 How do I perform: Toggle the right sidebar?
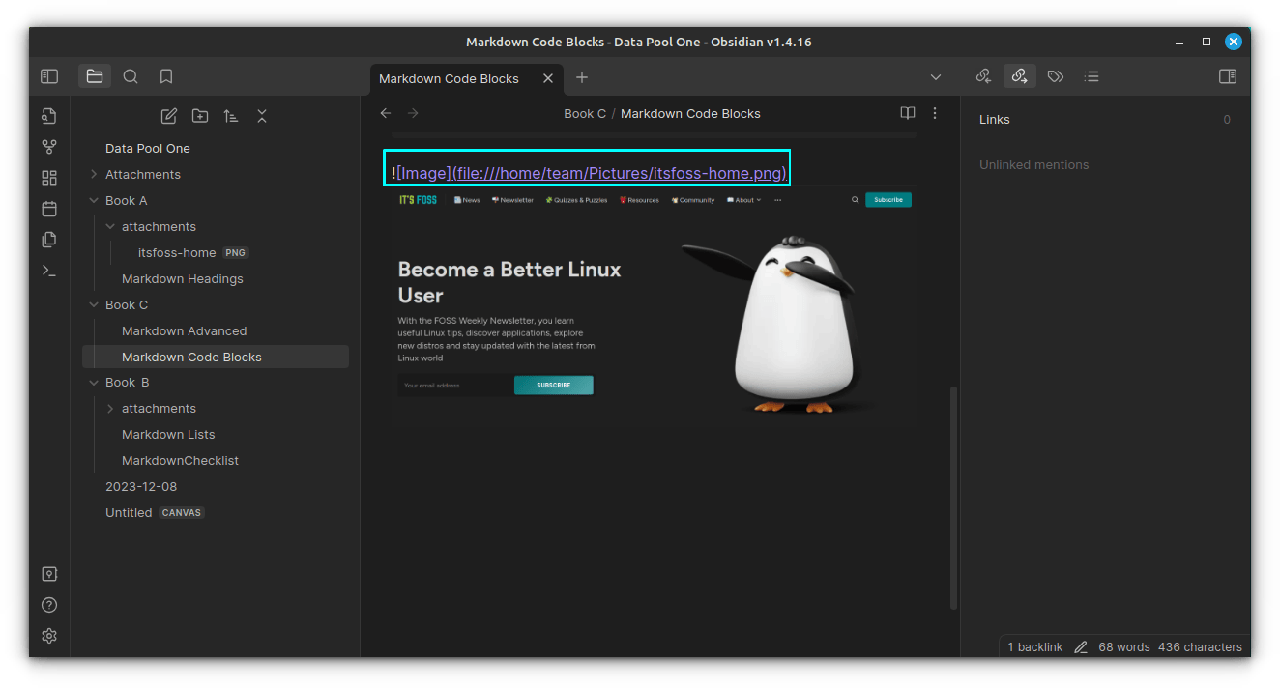pos(1227,77)
